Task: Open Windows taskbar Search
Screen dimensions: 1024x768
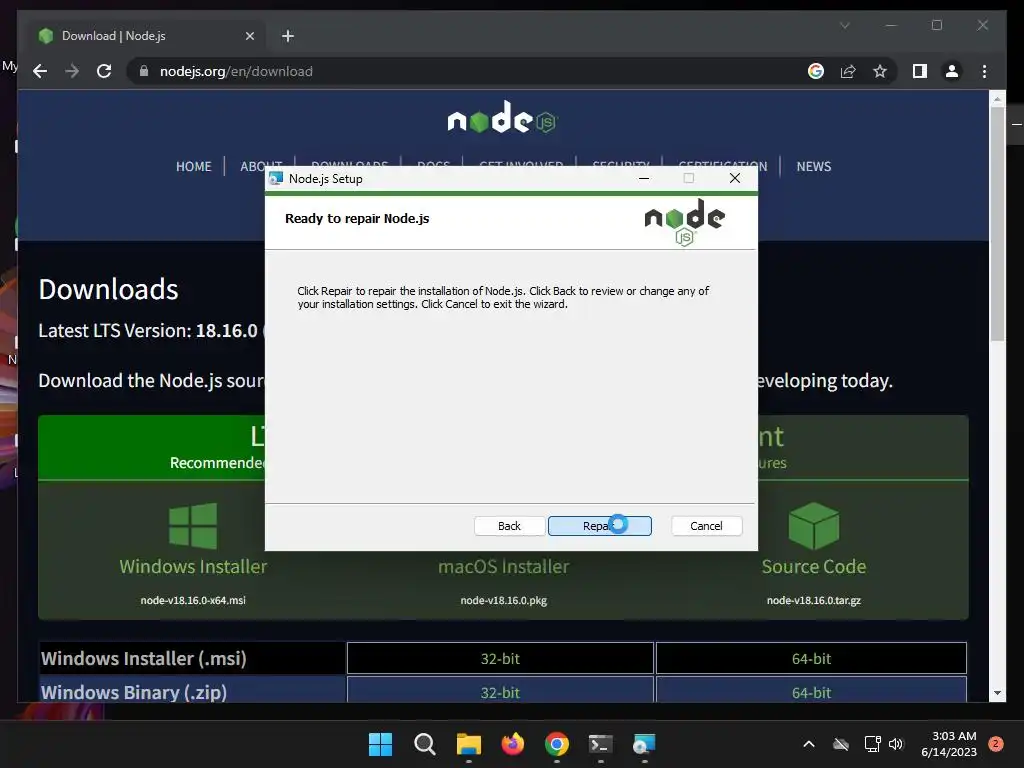Action: click(424, 744)
